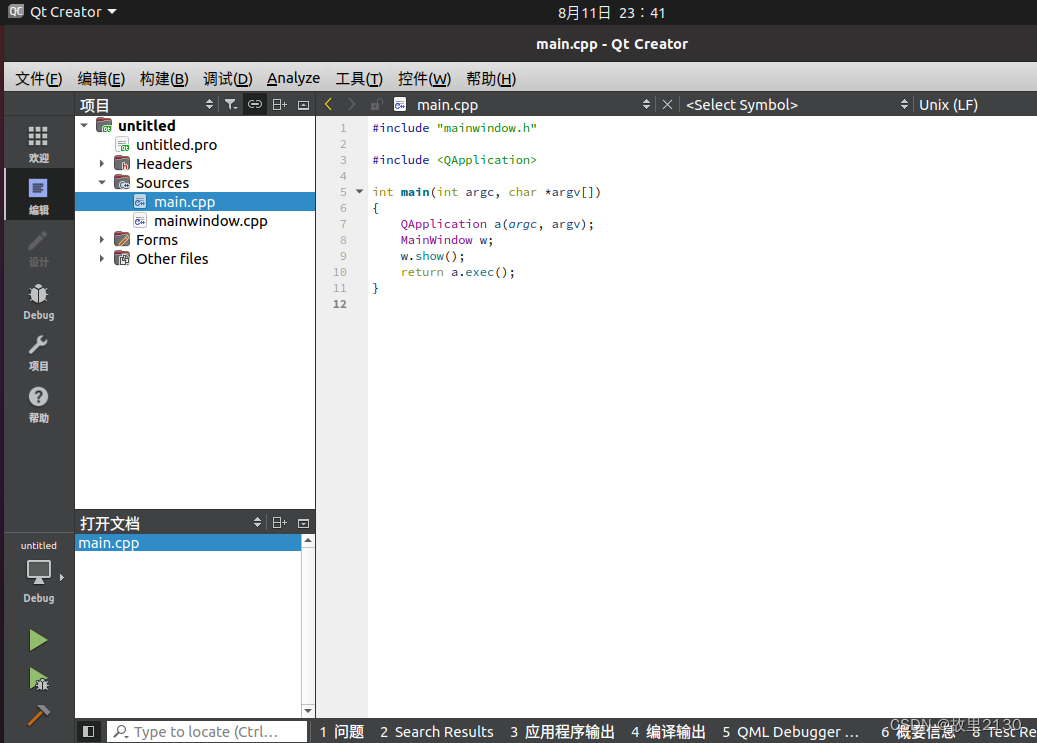
Task: Switch to Edit mode in sidebar
Action: pyautogui.click(x=38, y=196)
